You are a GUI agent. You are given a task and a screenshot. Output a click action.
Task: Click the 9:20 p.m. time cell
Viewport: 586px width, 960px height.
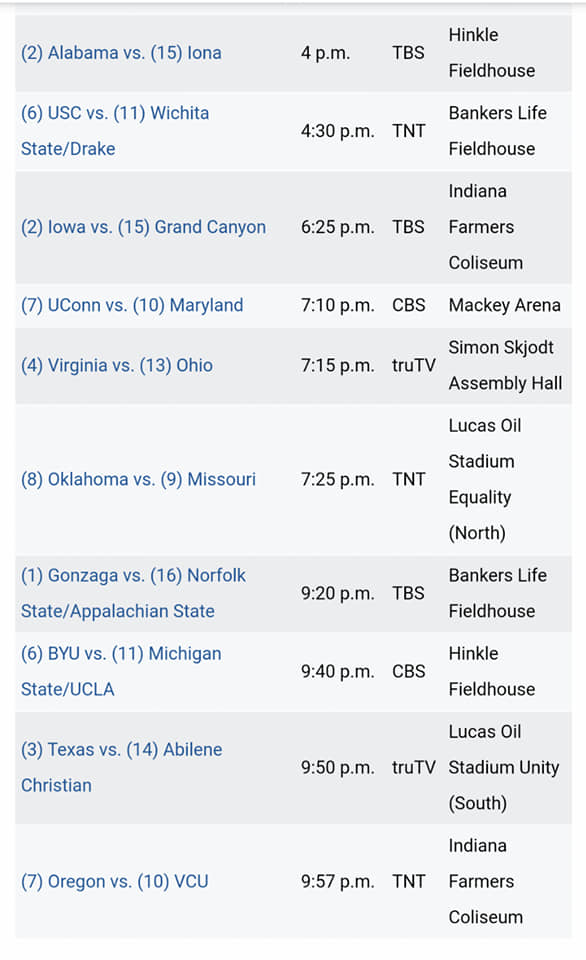337,593
